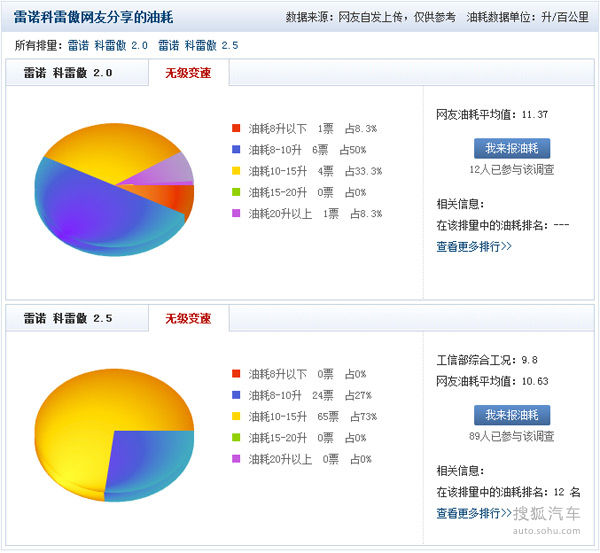The width and height of the screenshot is (600, 553).
Task: Click the green 油耗15-20升 swatch in 科雷傲 2.0 legend
Action: (x=236, y=192)
